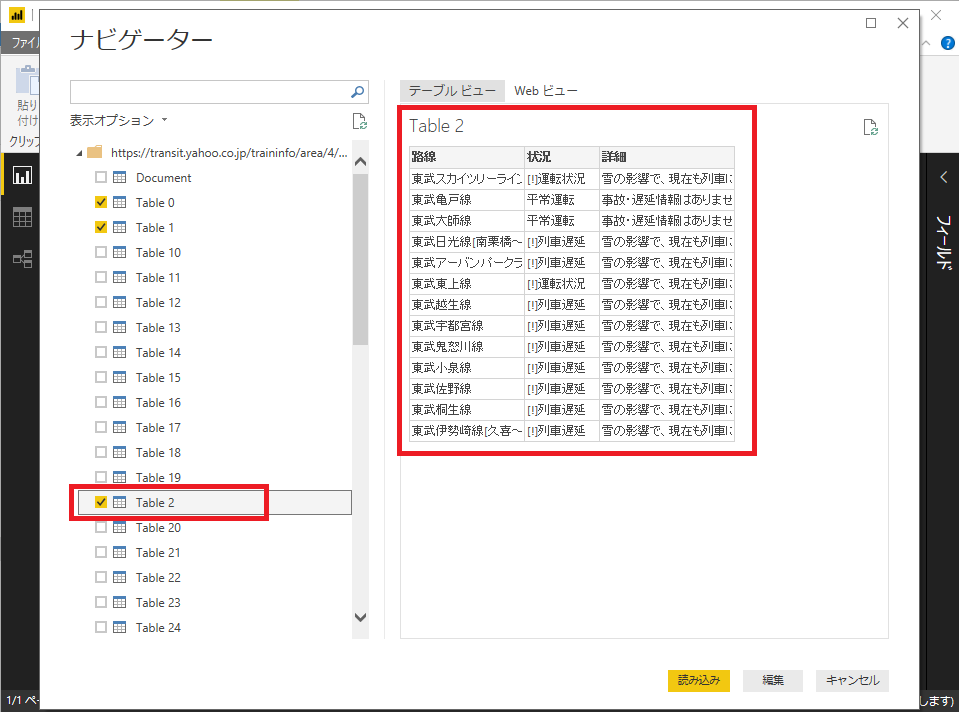The image size is (959, 712).
Task: Click the キャンセル button
Action: pyautogui.click(x=852, y=680)
